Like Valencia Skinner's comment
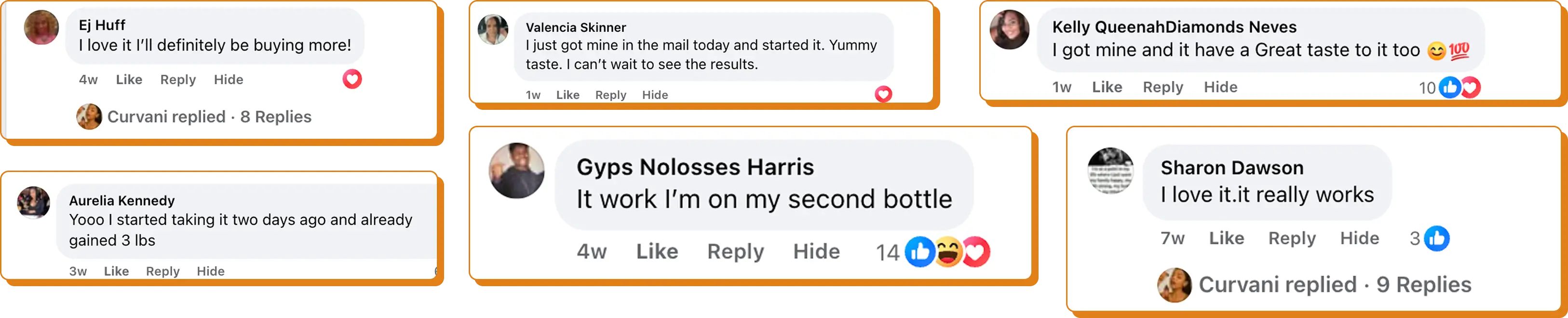Screen dimensions: 1568x318 tap(568, 95)
